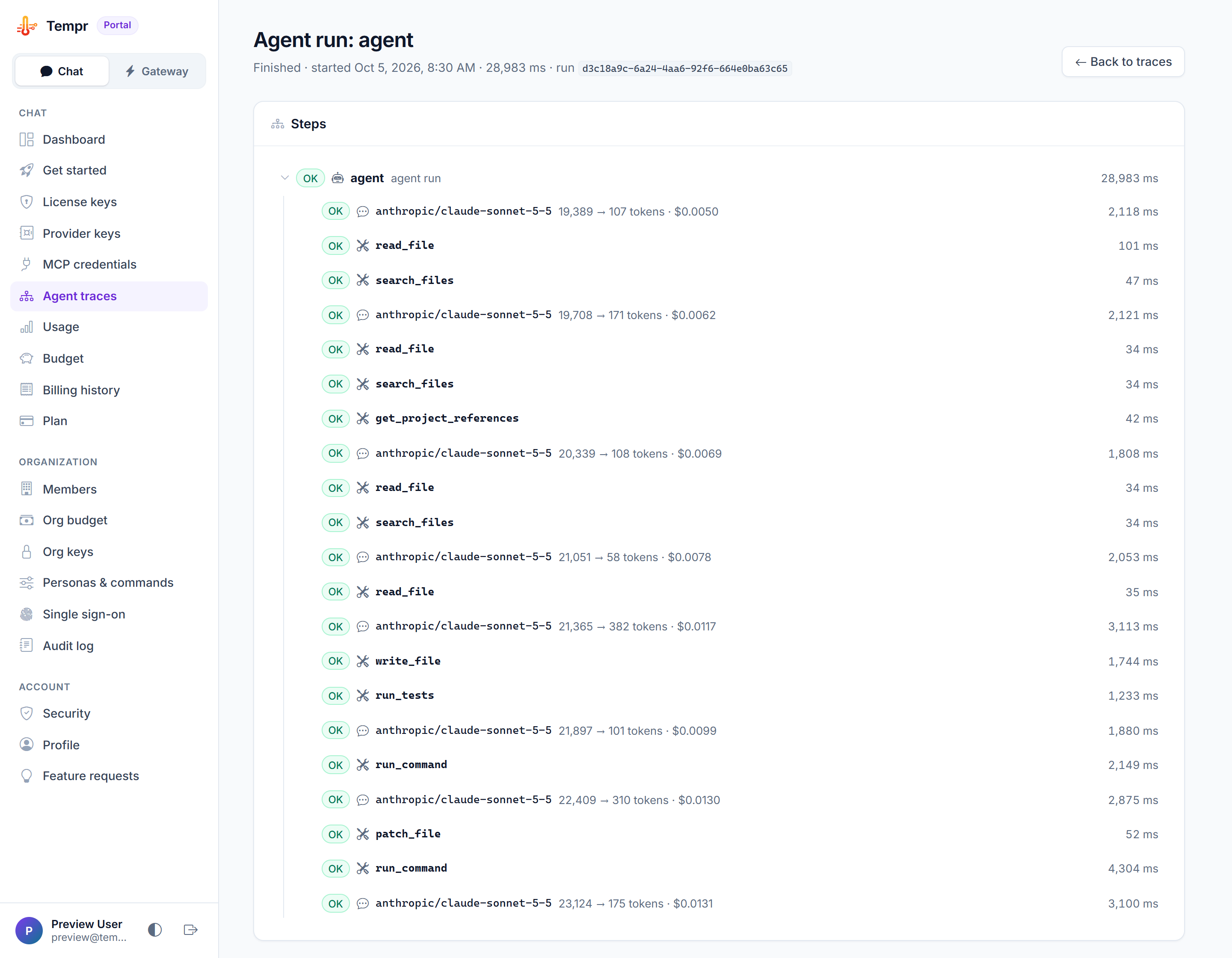This screenshot has height=958, width=1232.
Task: Select the run_tests step row
Action: click(x=740, y=696)
